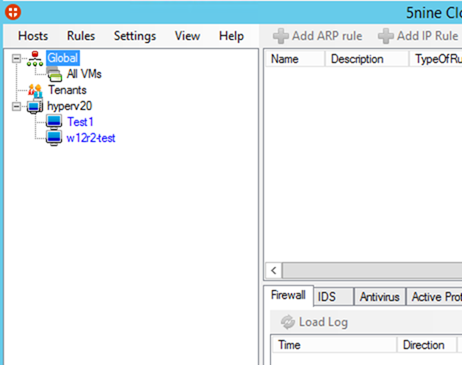Click the All VMs icon
The width and height of the screenshot is (462, 365).
coord(54,74)
